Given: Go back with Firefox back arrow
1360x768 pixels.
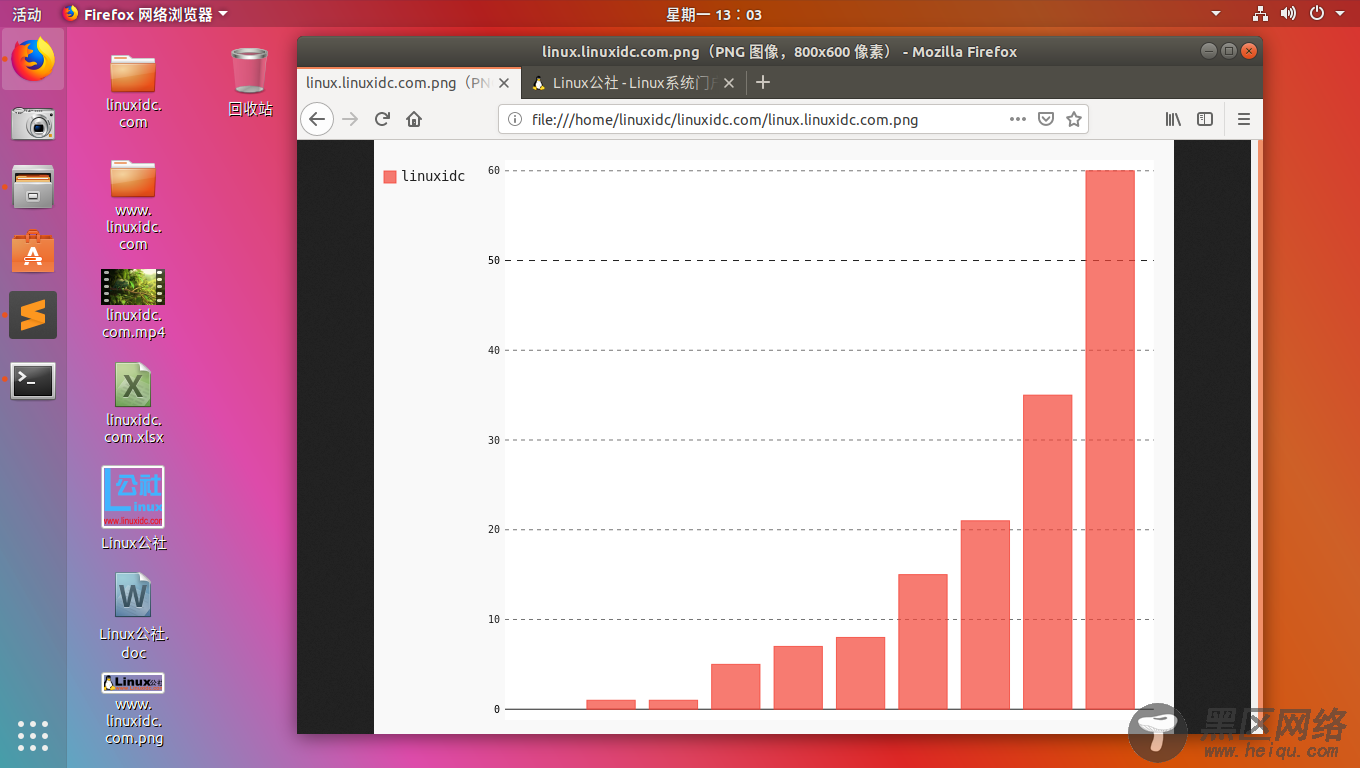Looking at the screenshot, I should click(317, 119).
